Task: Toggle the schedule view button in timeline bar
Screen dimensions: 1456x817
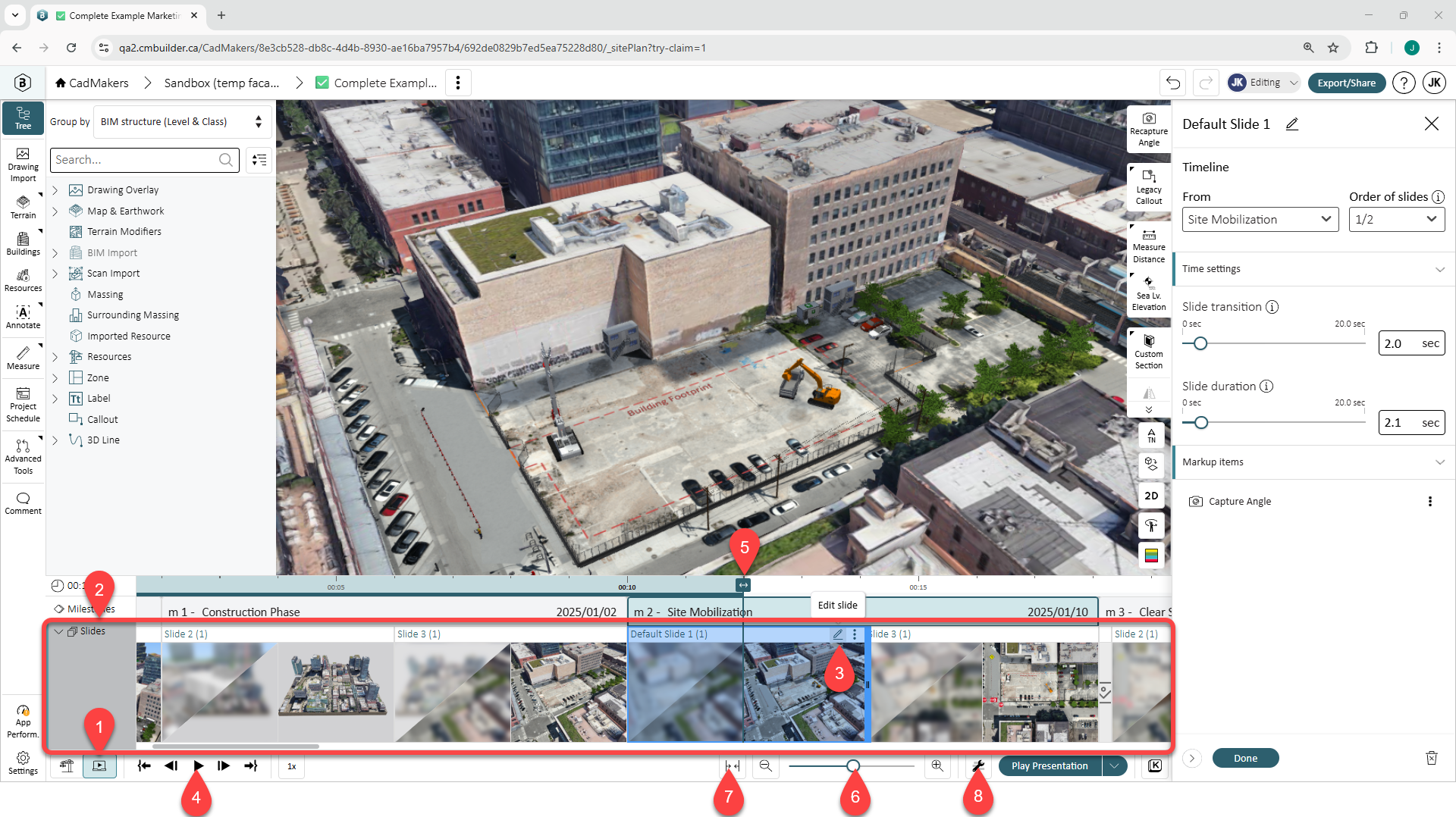Action: click(x=67, y=766)
